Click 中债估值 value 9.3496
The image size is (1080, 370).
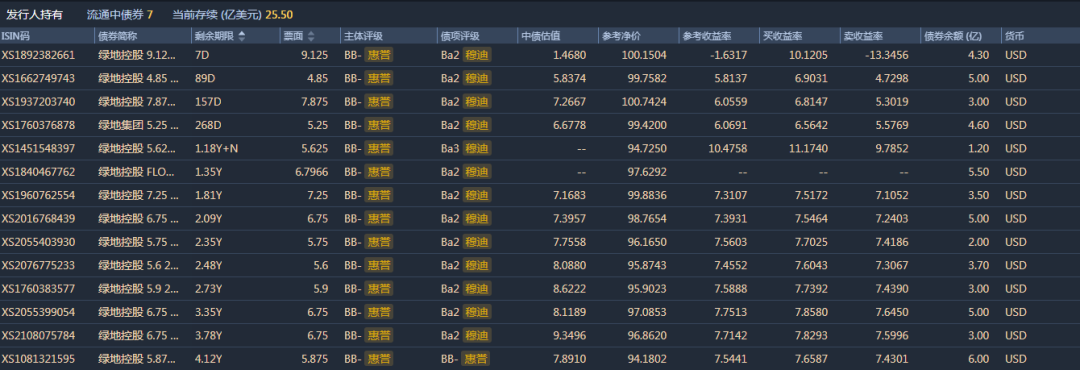[x=570, y=336]
